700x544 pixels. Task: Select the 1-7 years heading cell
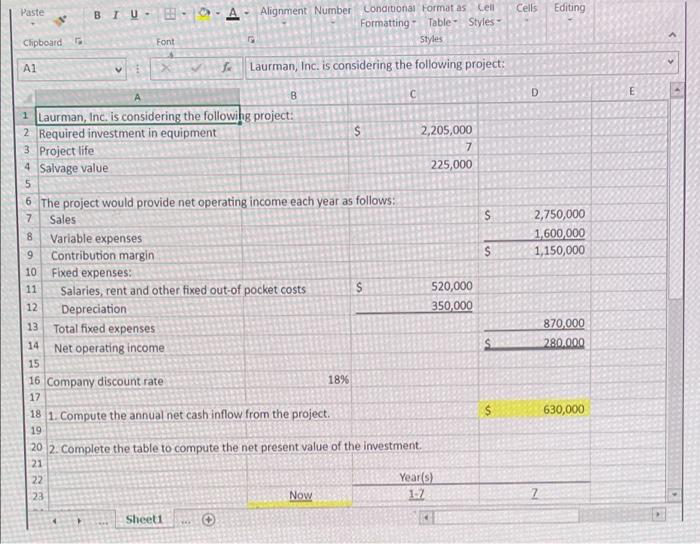pyautogui.click(x=416, y=494)
